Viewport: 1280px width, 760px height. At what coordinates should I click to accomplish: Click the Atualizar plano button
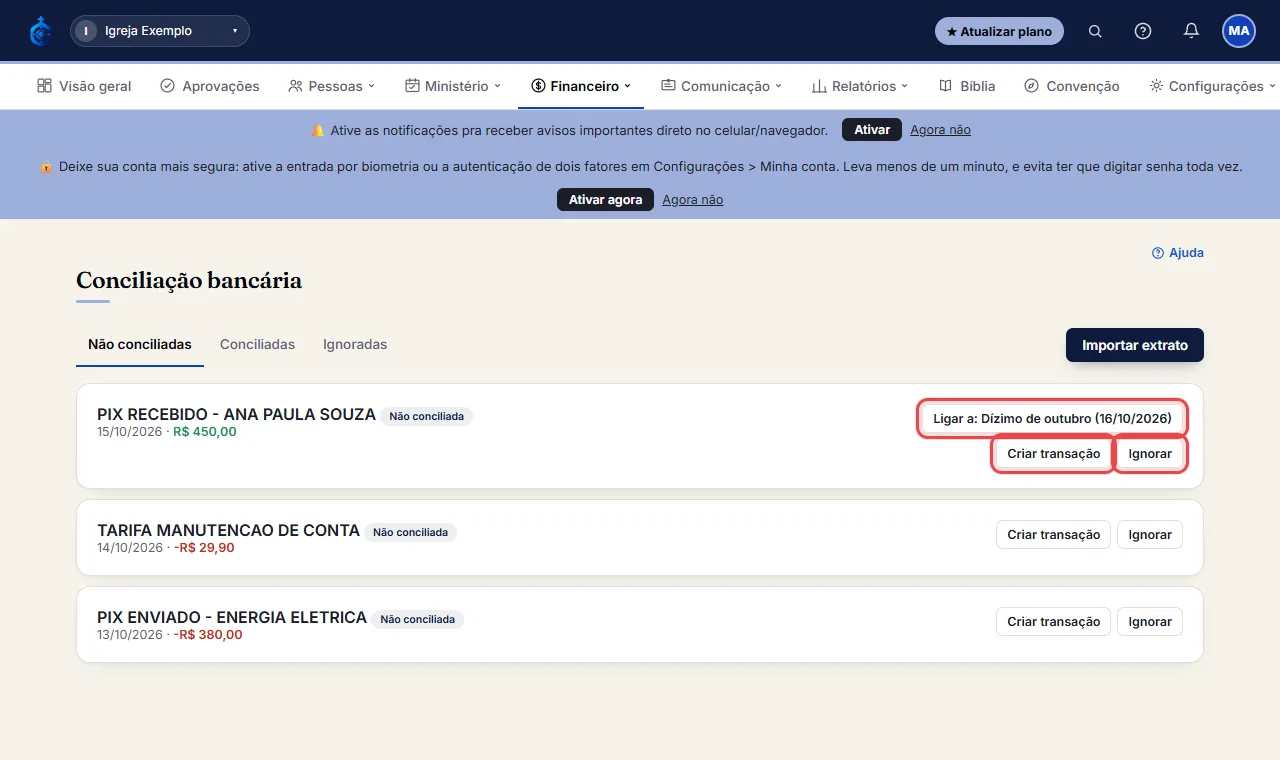pos(999,31)
